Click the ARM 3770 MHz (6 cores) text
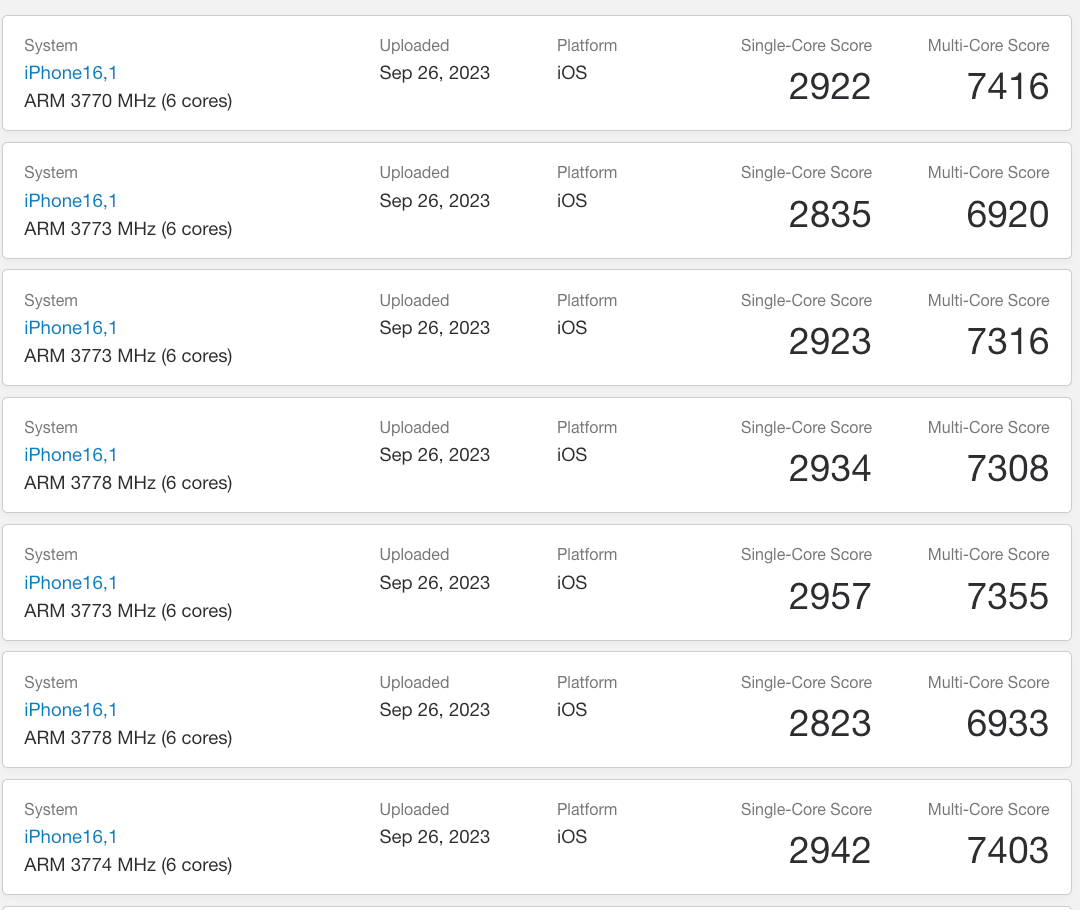 128,101
